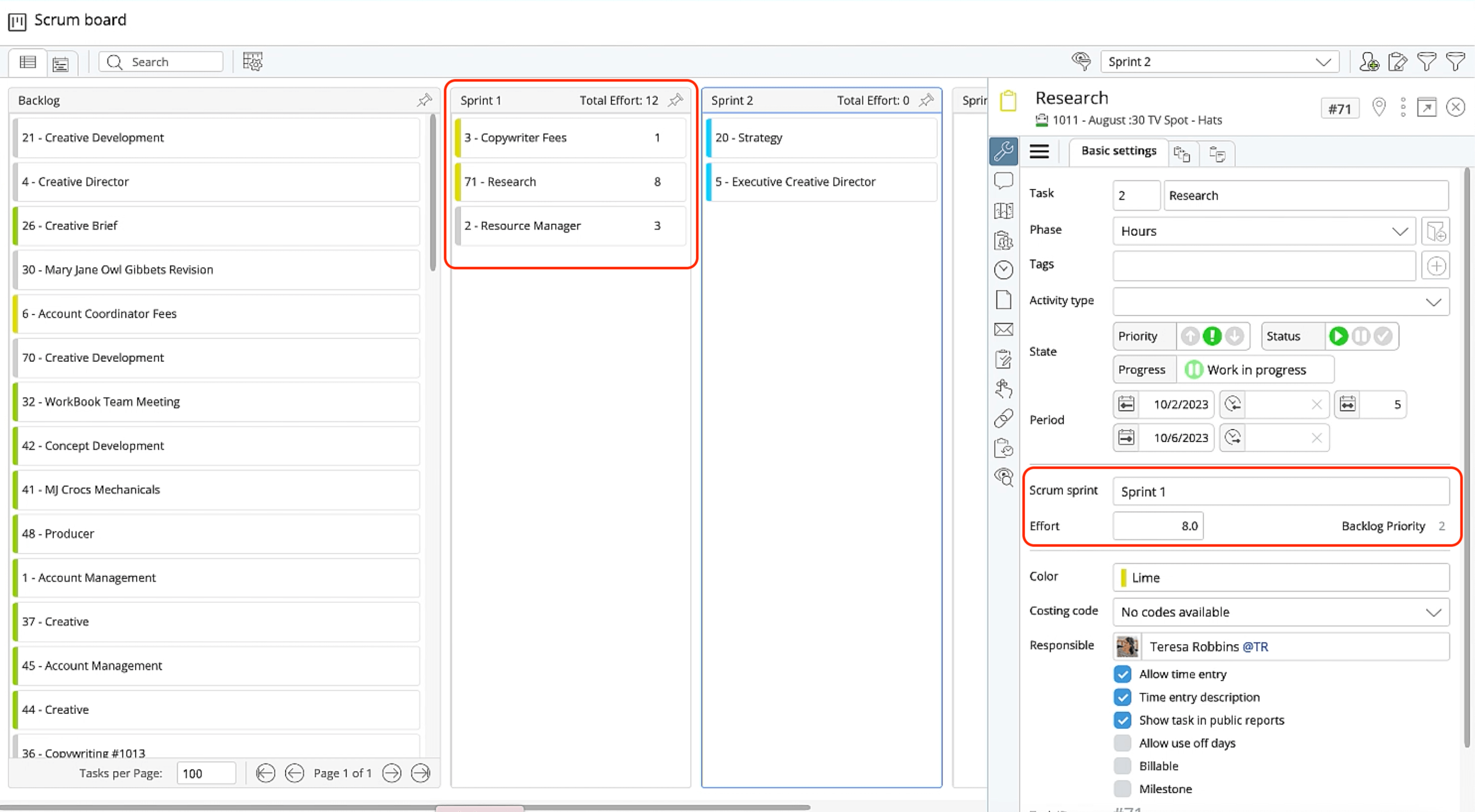
Task: Select the wrench settings sidebar icon
Action: [x=1004, y=151]
